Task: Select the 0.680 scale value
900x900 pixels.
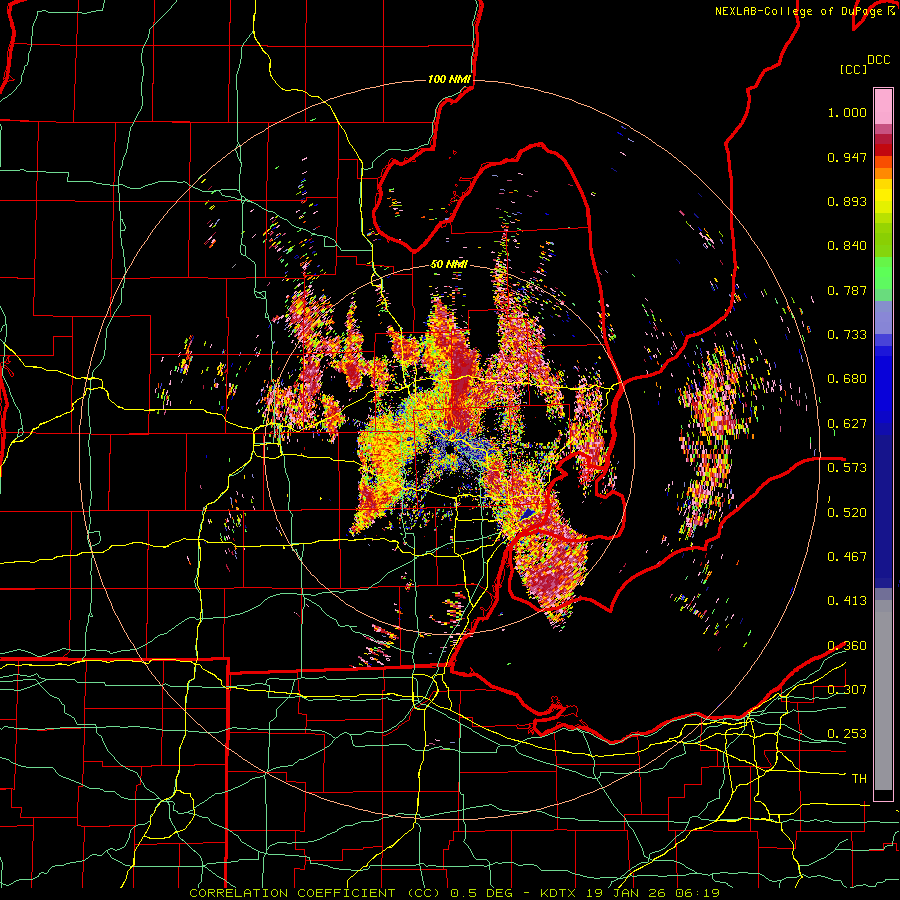Action: tap(847, 379)
